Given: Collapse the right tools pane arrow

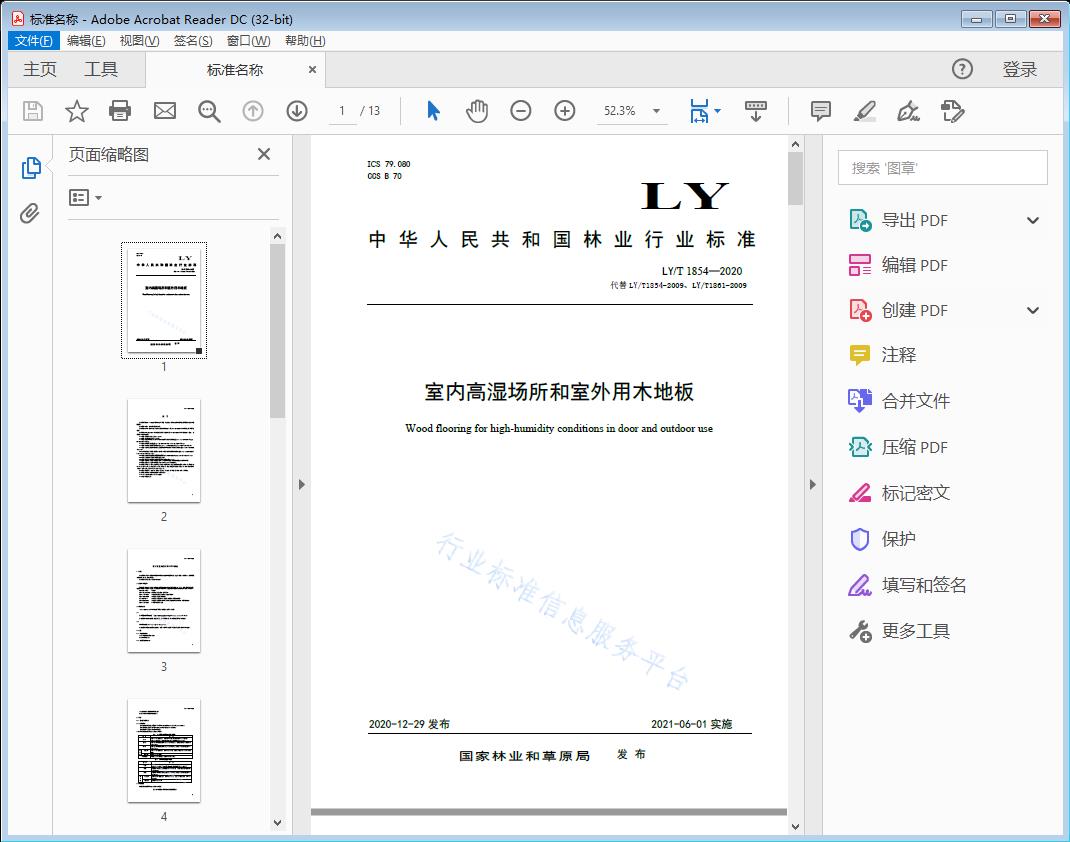Looking at the screenshot, I should tap(812, 485).
